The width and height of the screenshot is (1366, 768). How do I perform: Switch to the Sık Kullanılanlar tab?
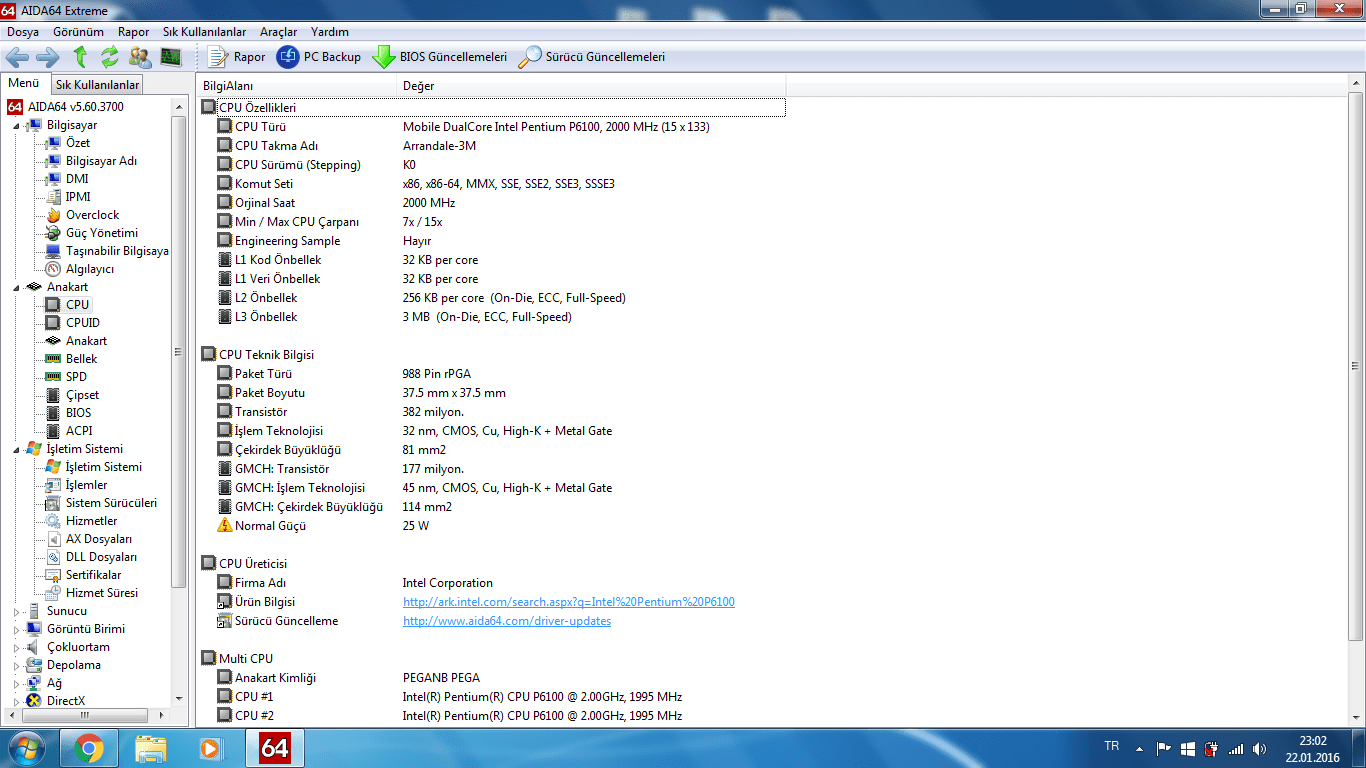click(97, 85)
